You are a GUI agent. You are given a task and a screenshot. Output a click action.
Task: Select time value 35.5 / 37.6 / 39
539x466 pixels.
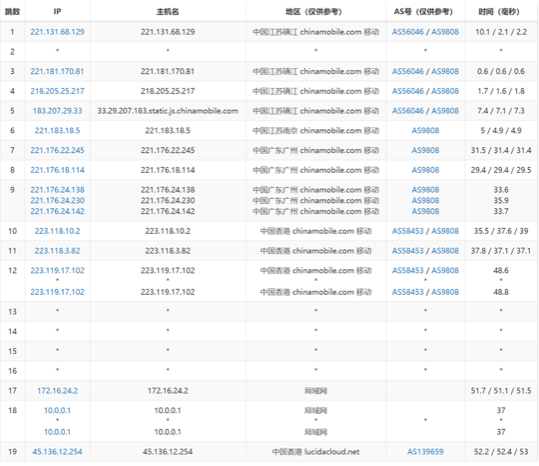[501, 231]
